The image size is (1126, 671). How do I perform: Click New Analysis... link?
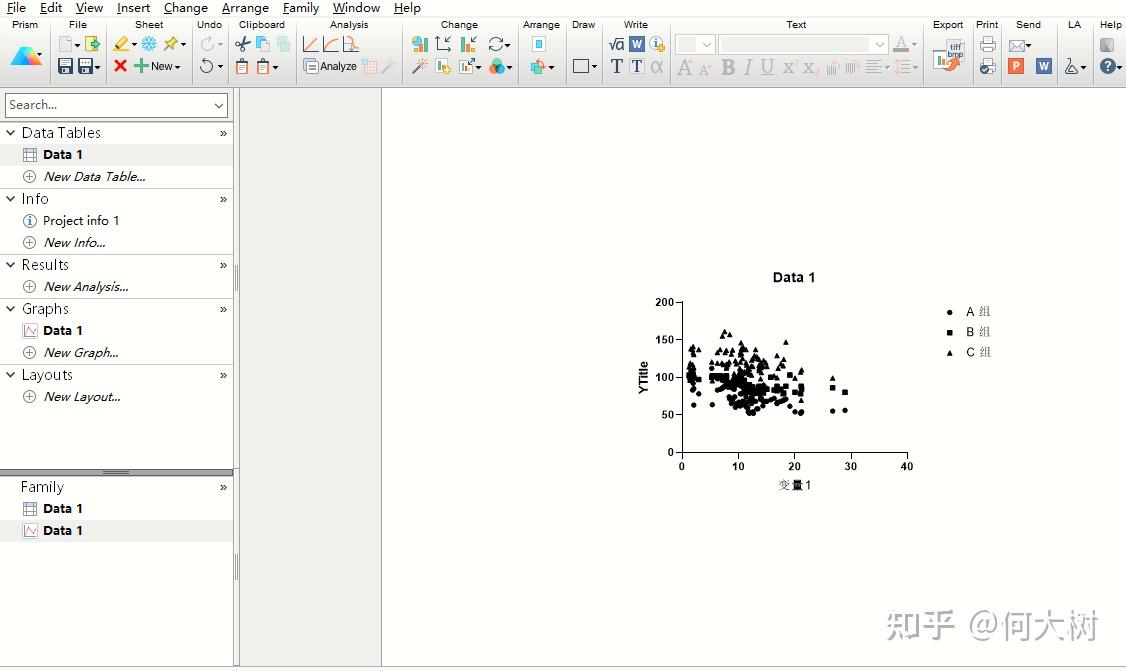[86, 287]
